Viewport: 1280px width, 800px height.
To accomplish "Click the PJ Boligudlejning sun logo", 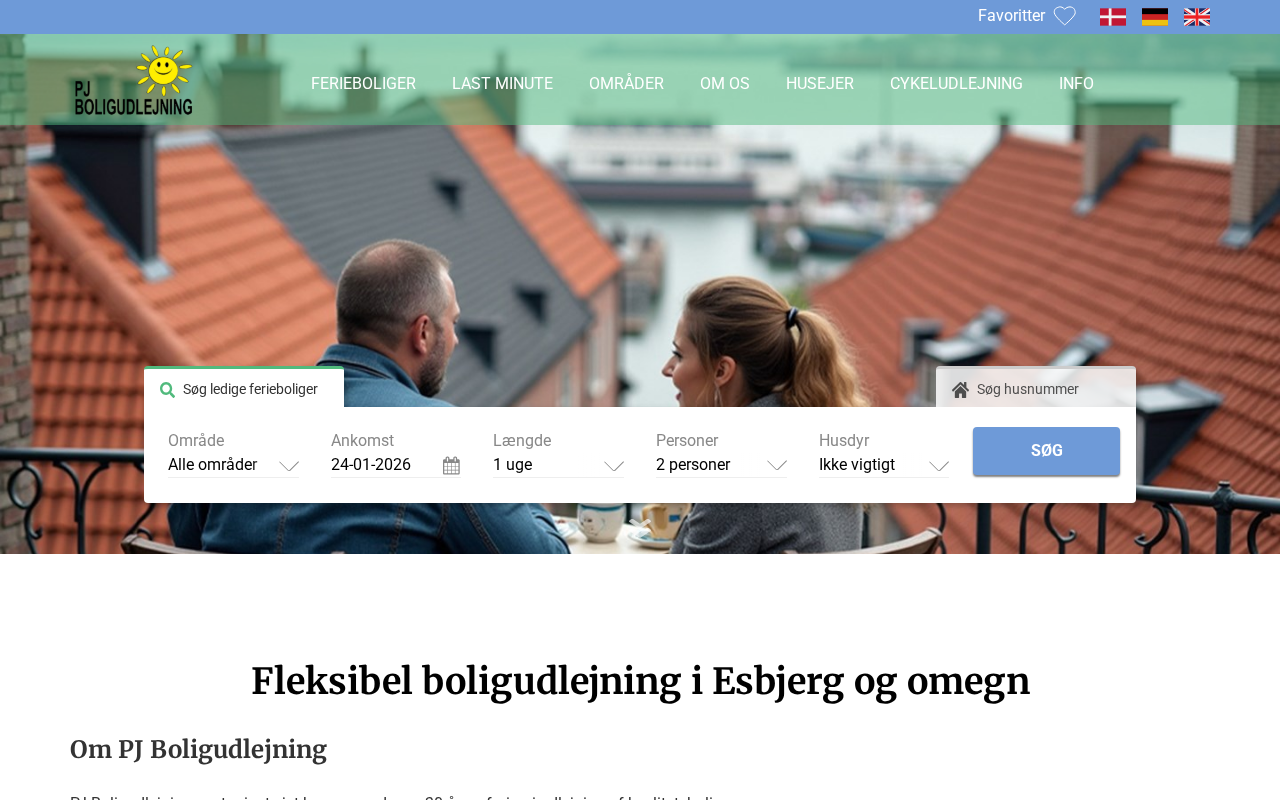I will point(133,80).
